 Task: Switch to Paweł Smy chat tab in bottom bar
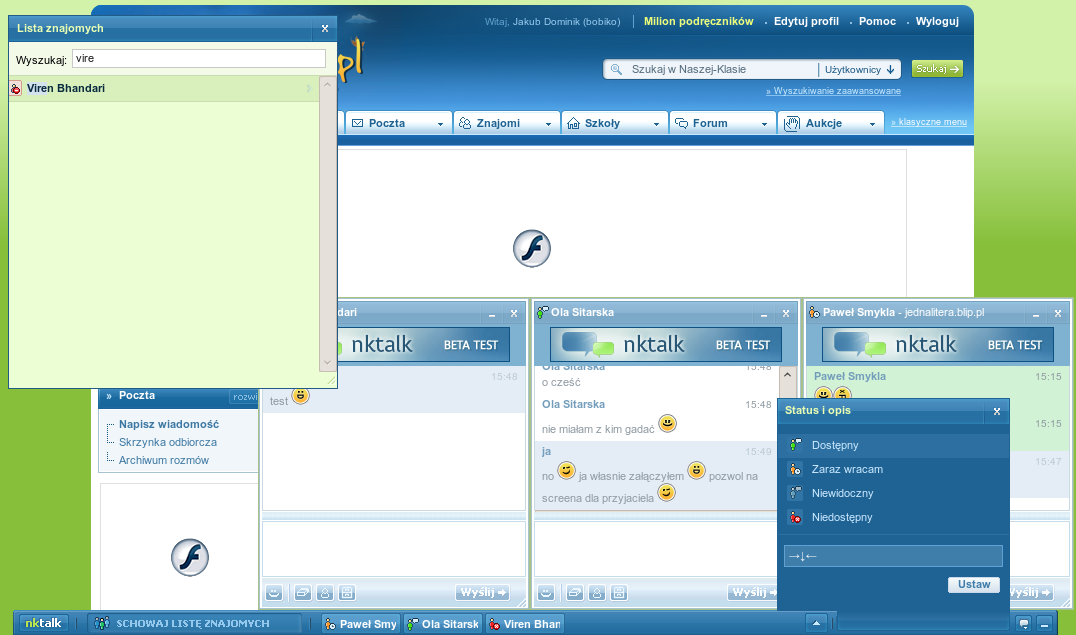click(362, 623)
